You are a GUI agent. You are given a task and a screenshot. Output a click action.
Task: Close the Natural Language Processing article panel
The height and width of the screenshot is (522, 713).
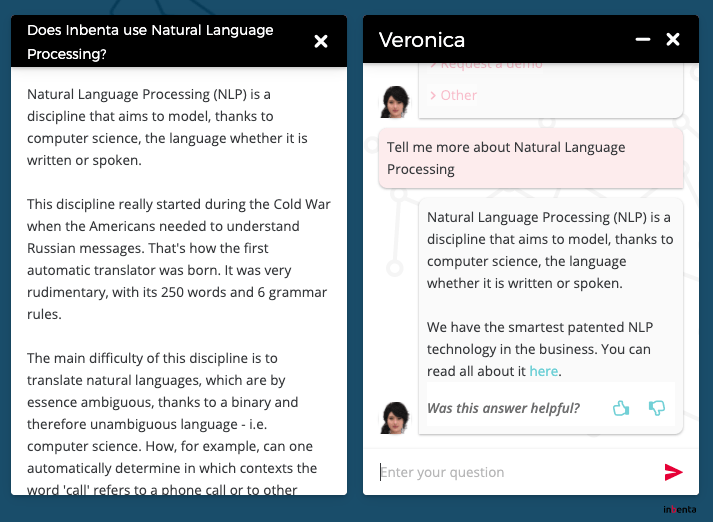tap(321, 41)
